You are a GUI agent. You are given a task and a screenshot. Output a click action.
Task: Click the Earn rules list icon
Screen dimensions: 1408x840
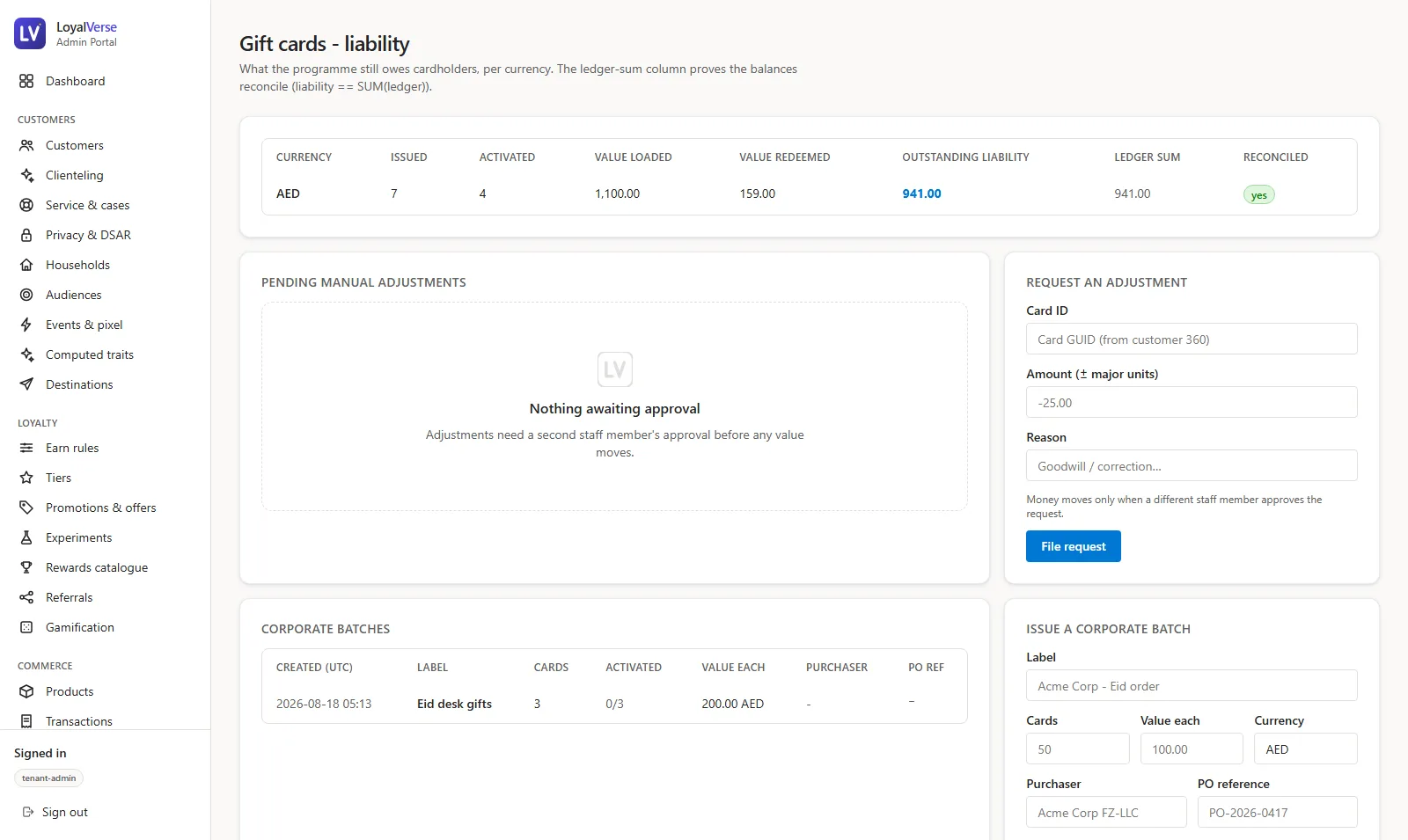(26, 448)
